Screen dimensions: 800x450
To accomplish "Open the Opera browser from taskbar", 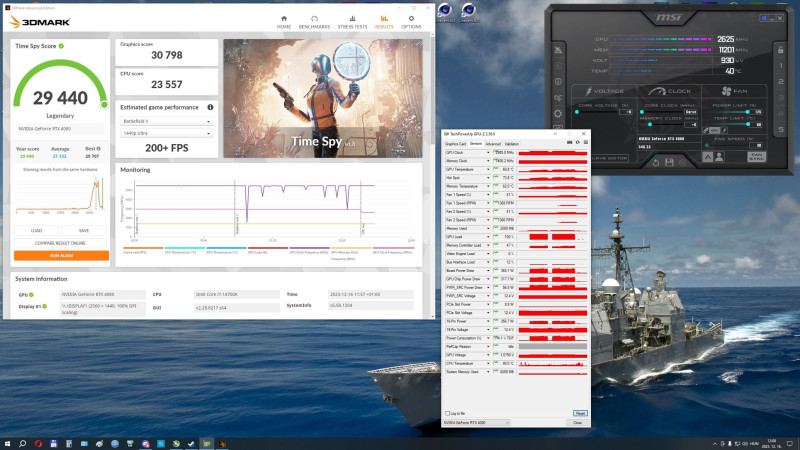I will pyautogui.click(x=38, y=444).
